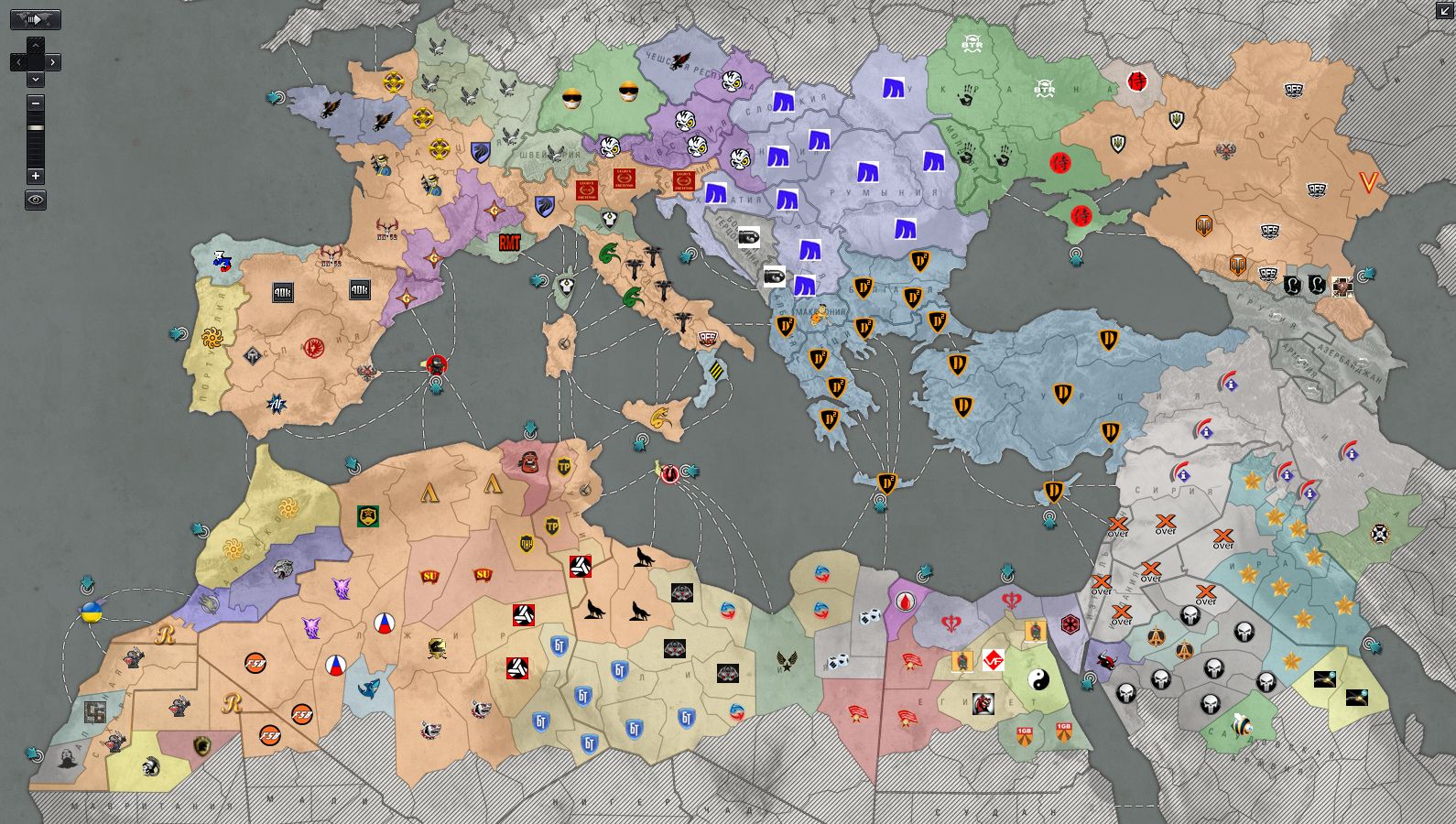
Task: Pan the map up with the arrow
Action: (36, 45)
